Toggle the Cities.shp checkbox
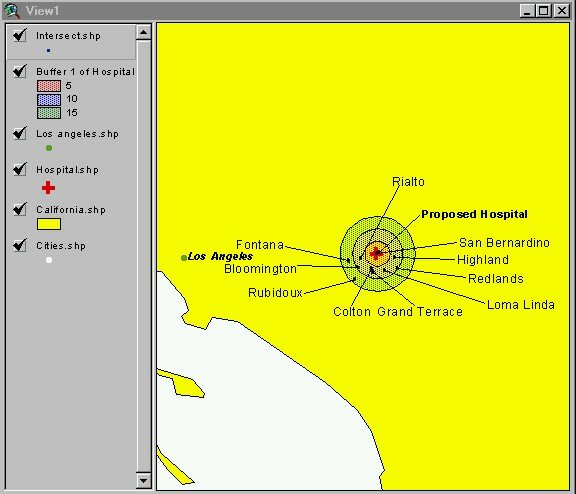Screen dimensions: 576x494 click(19, 245)
